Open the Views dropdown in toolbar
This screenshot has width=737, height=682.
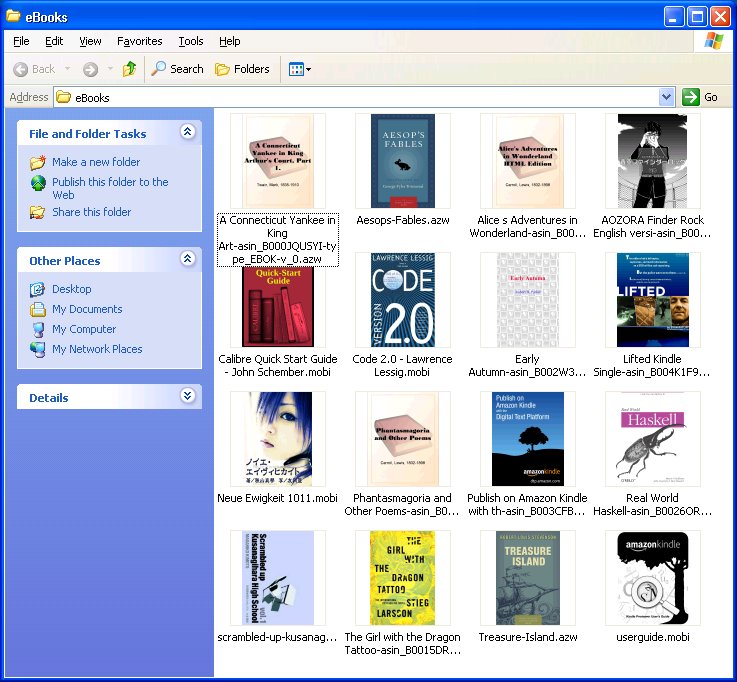299,69
